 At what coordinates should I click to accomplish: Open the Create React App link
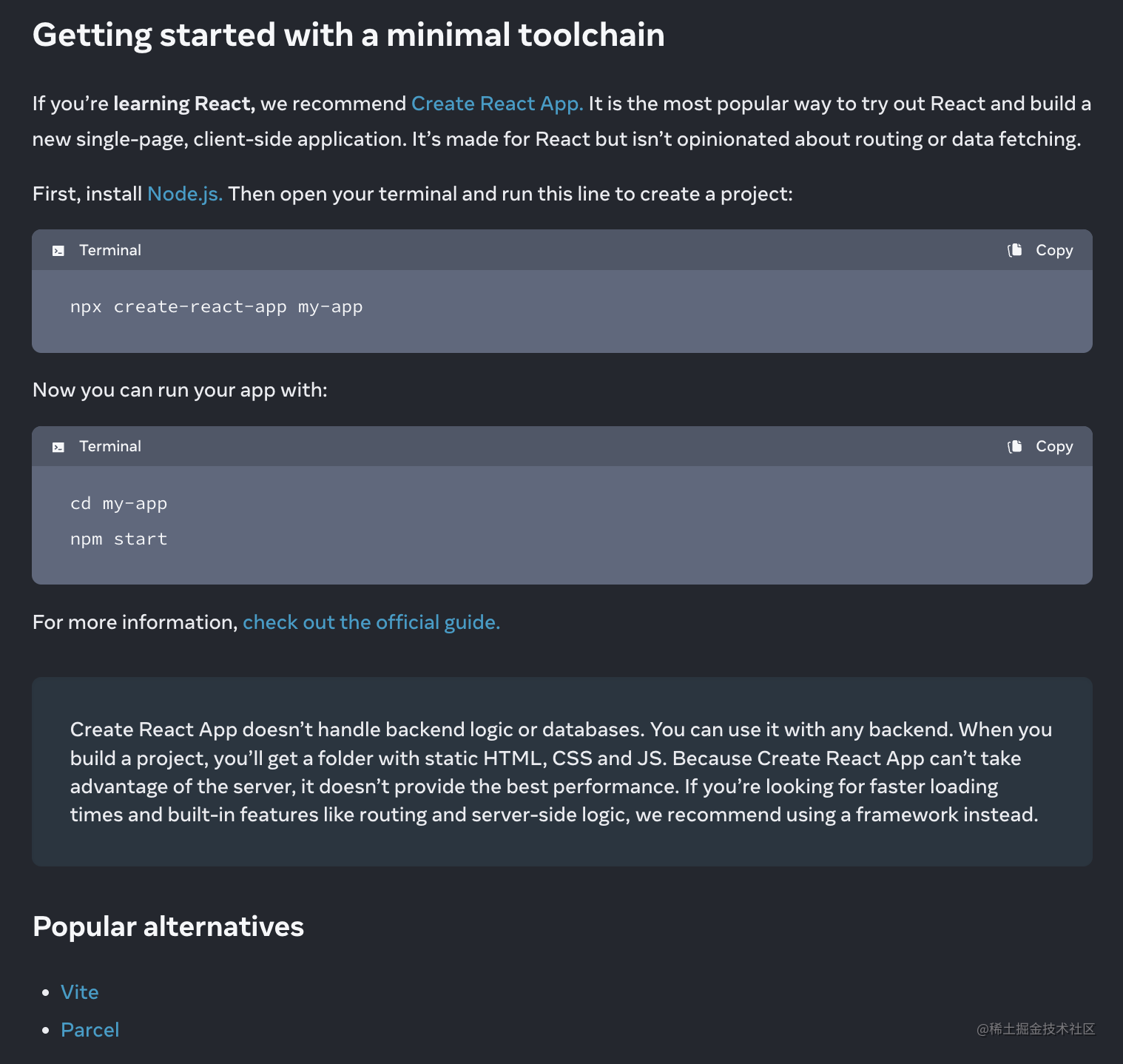(497, 104)
